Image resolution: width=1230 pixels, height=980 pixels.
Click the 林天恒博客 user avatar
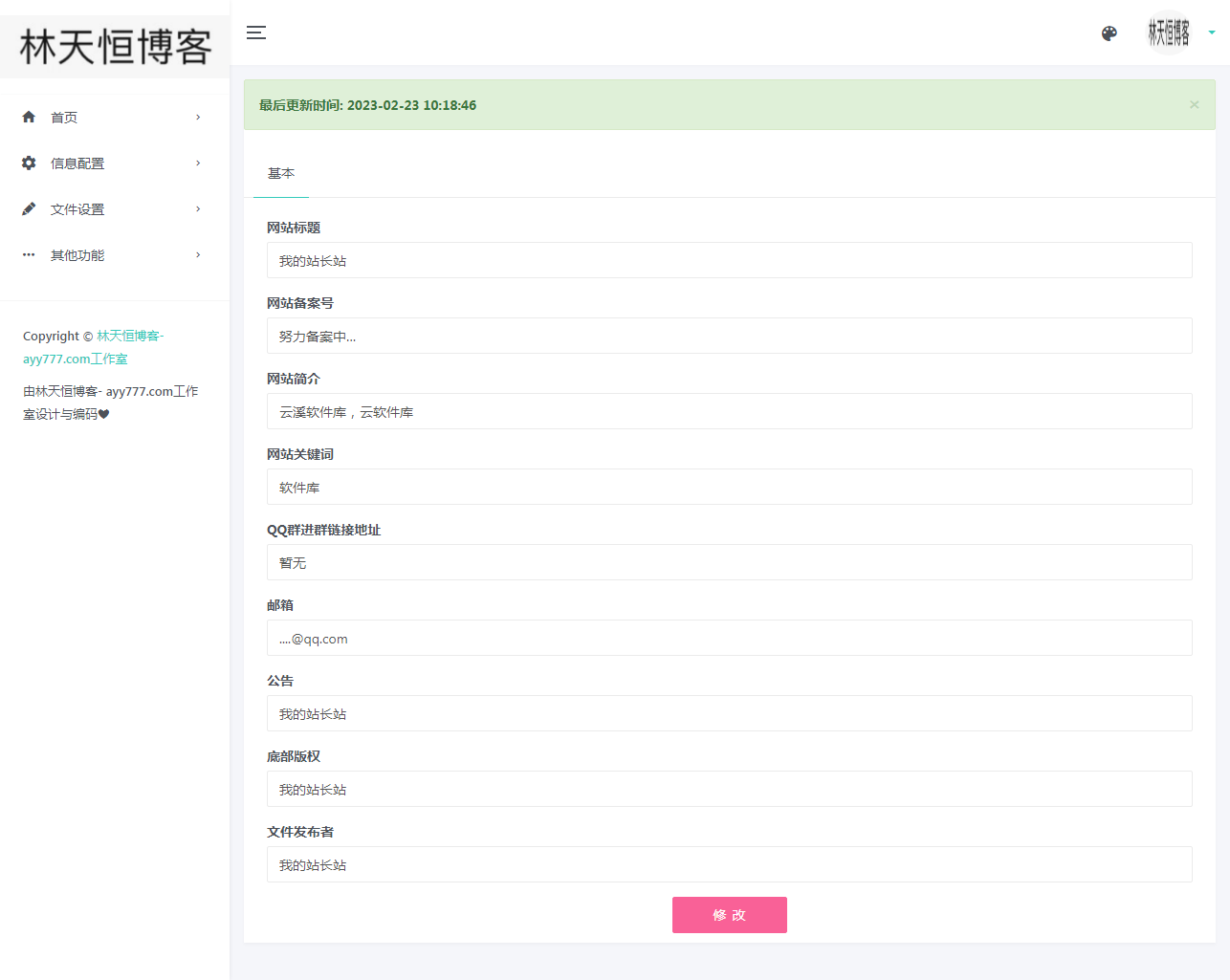1169,33
